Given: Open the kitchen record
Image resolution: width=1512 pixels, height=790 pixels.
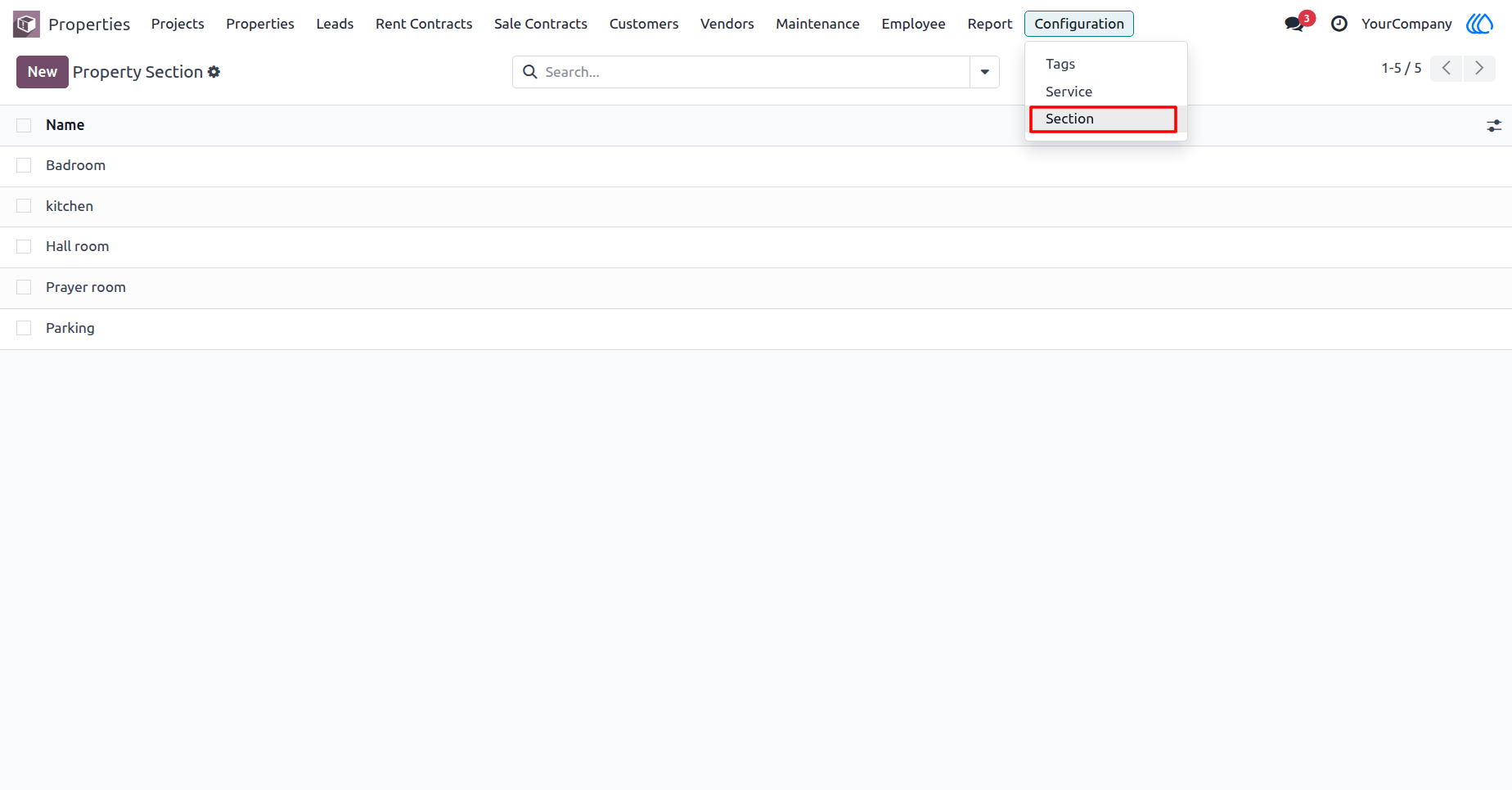Looking at the screenshot, I should click(x=756, y=207).
